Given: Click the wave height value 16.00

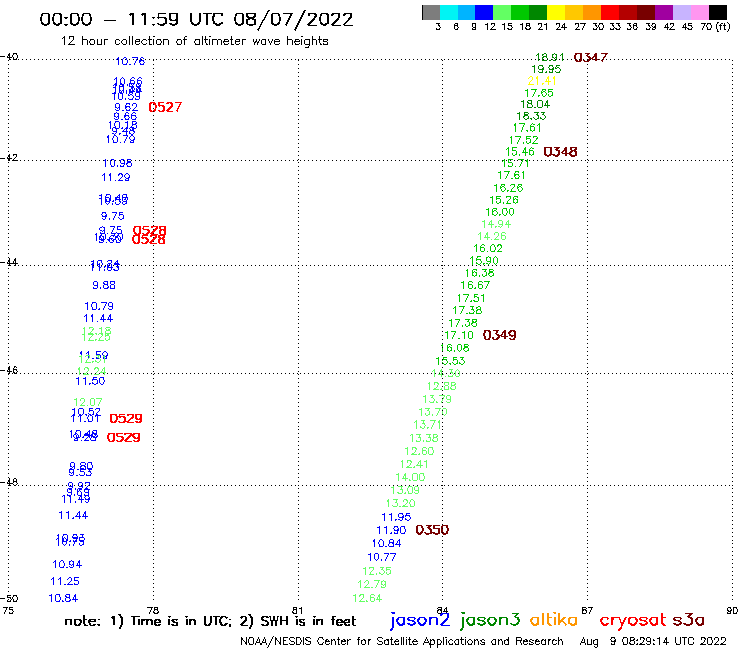Looking at the screenshot, I should 500,212.
